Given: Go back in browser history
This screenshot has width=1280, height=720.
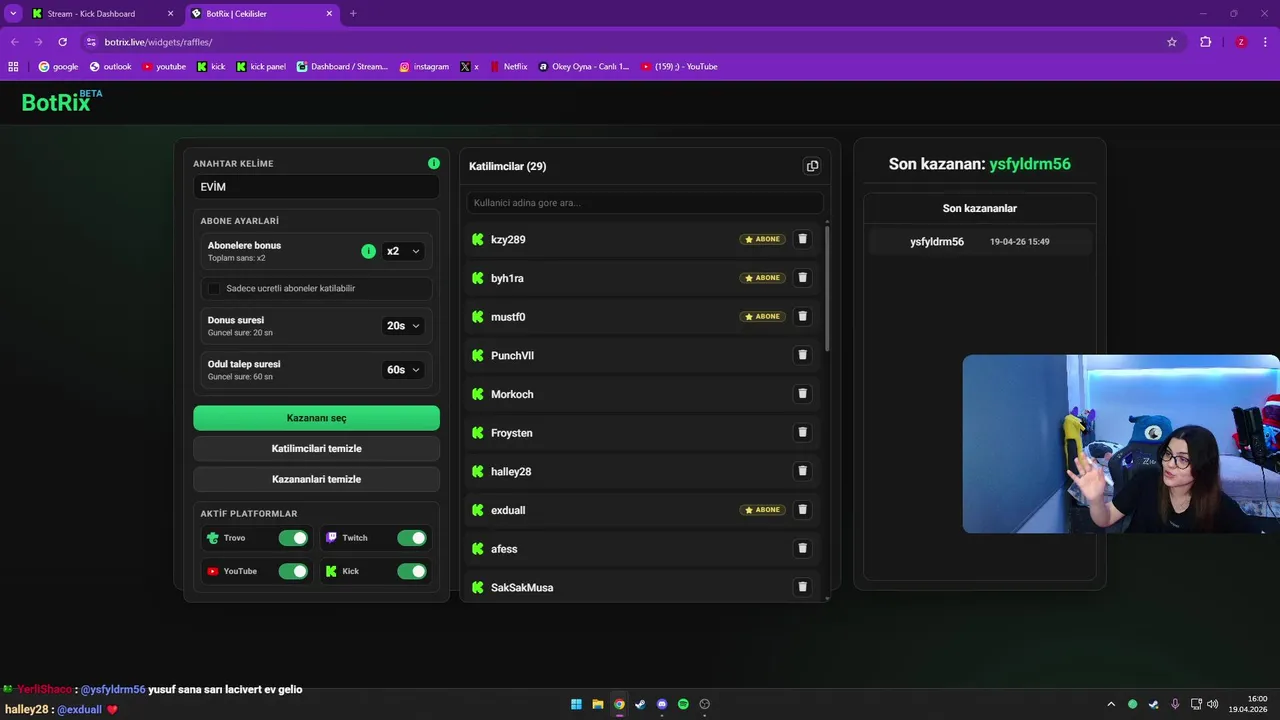Looking at the screenshot, I should click(15, 42).
